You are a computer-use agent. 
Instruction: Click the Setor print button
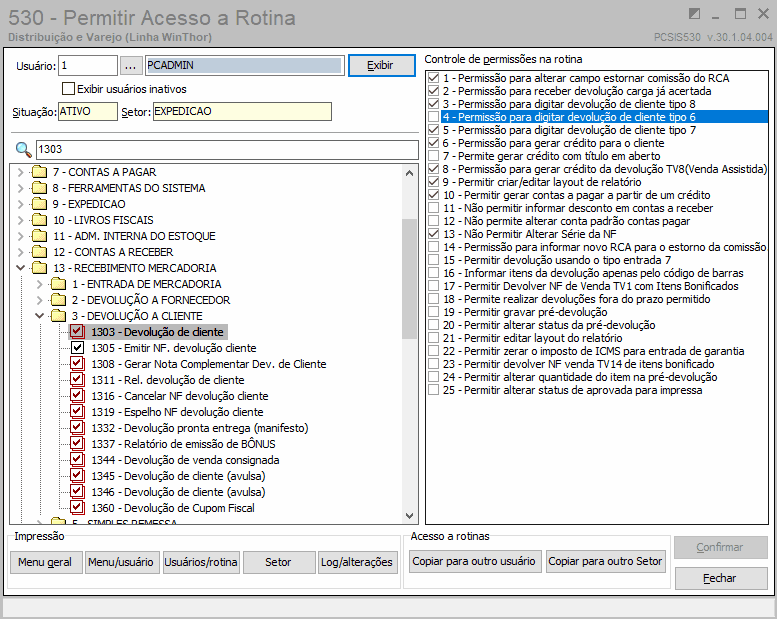coord(279,562)
